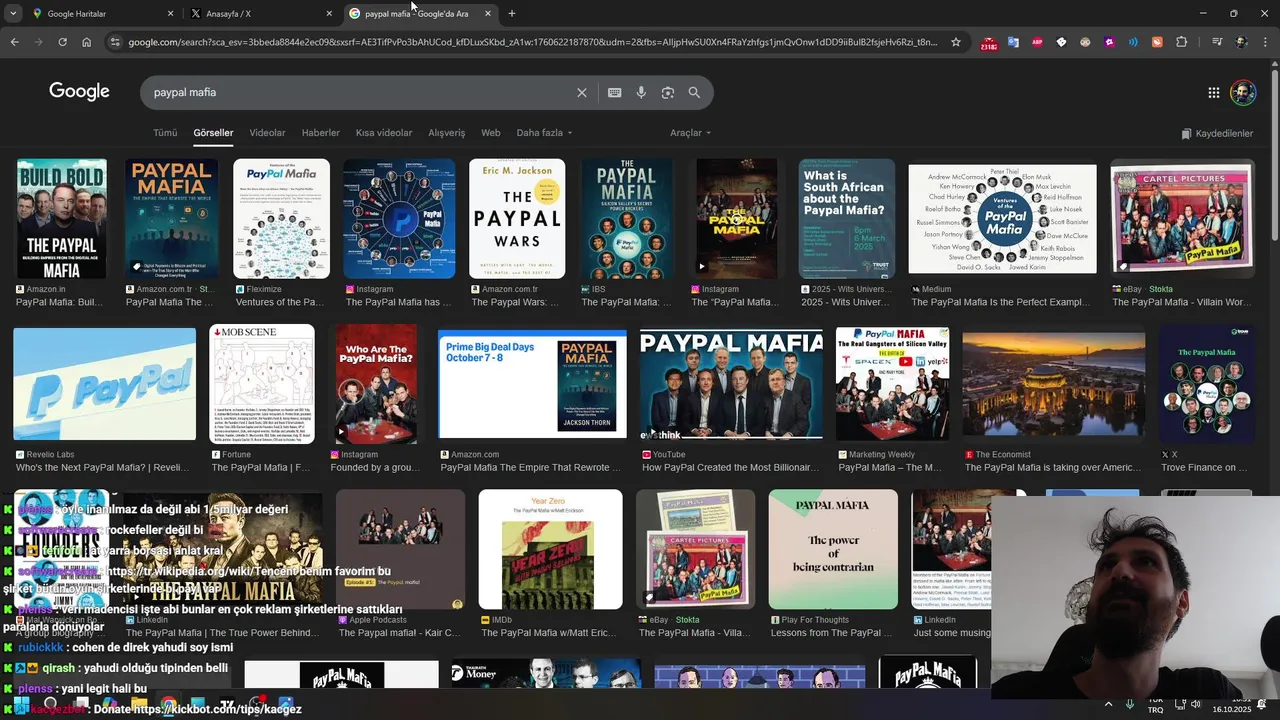
Task: Select the Tümü search filter
Action: click(x=165, y=133)
